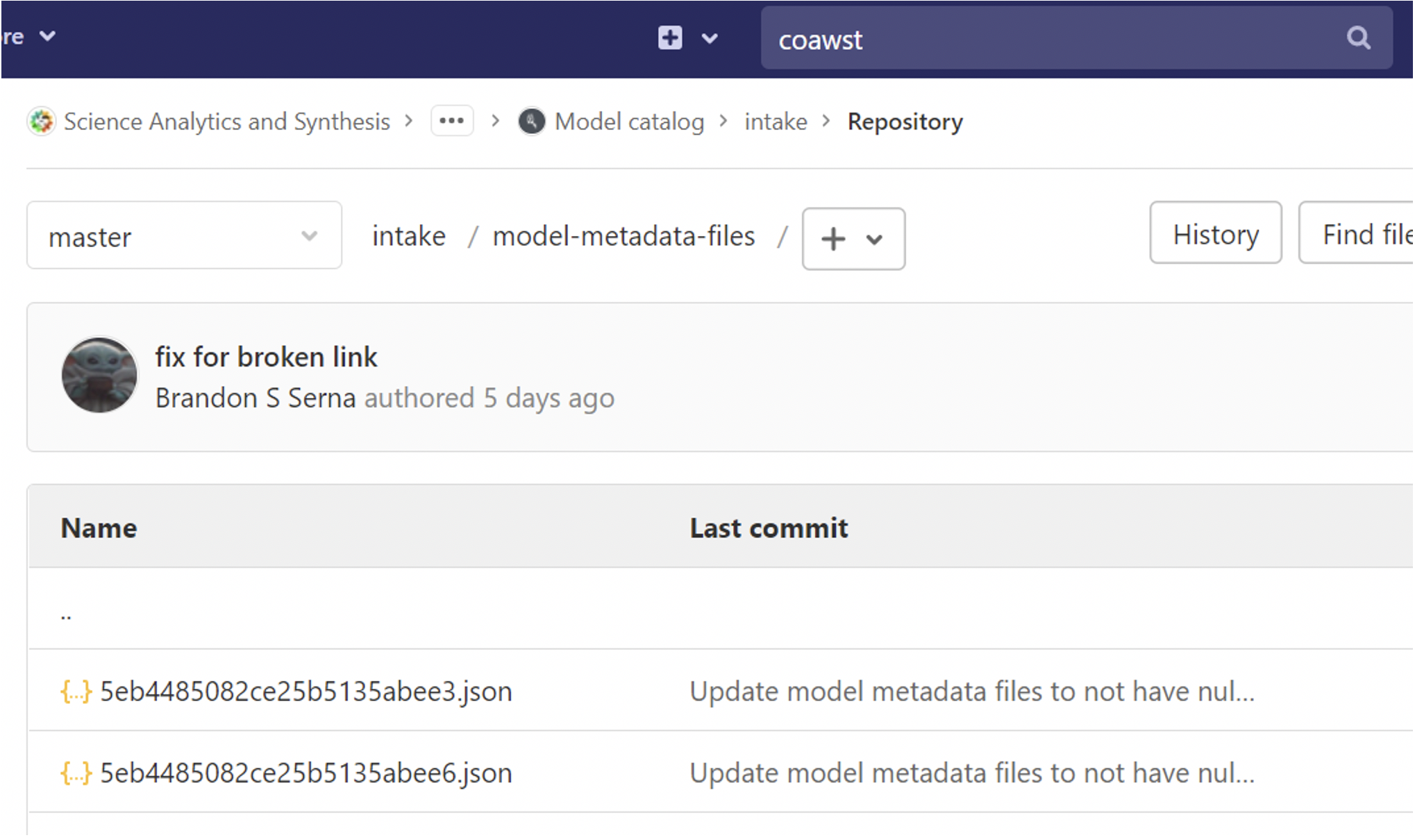Viewport: 1415px width, 840px height.
Task: Open file 5eb4485082ce25b5135abee3.json
Action: tap(305, 691)
